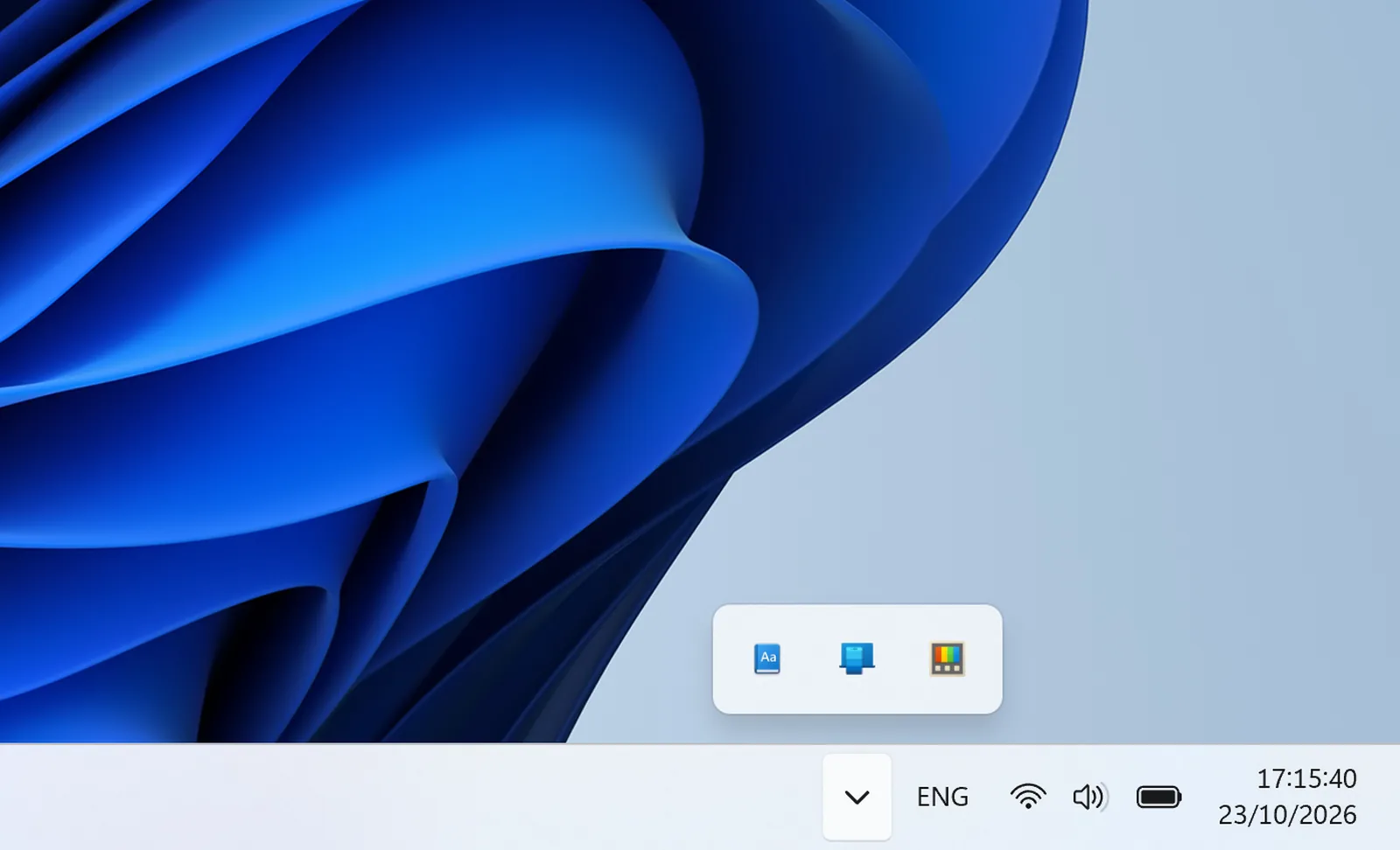This screenshot has width=1400, height=850.
Task: Open calendar from clock 17:15:40
Action: point(1306,778)
